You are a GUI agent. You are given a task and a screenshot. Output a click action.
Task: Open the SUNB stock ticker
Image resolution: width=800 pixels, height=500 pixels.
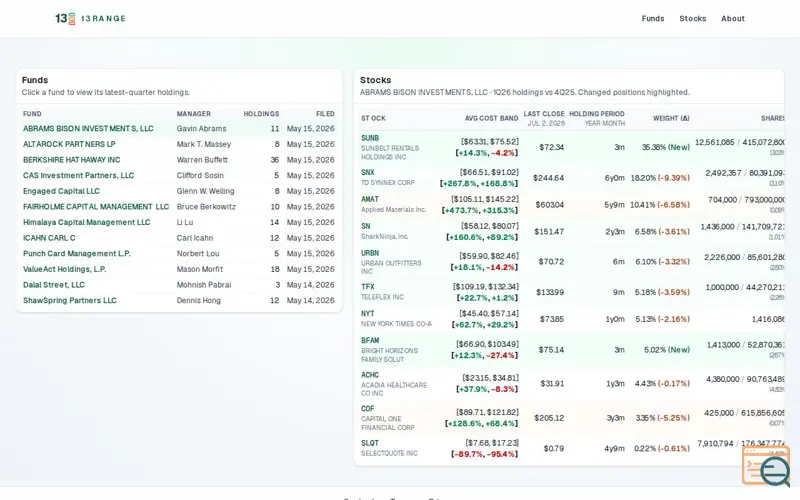pos(370,138)
